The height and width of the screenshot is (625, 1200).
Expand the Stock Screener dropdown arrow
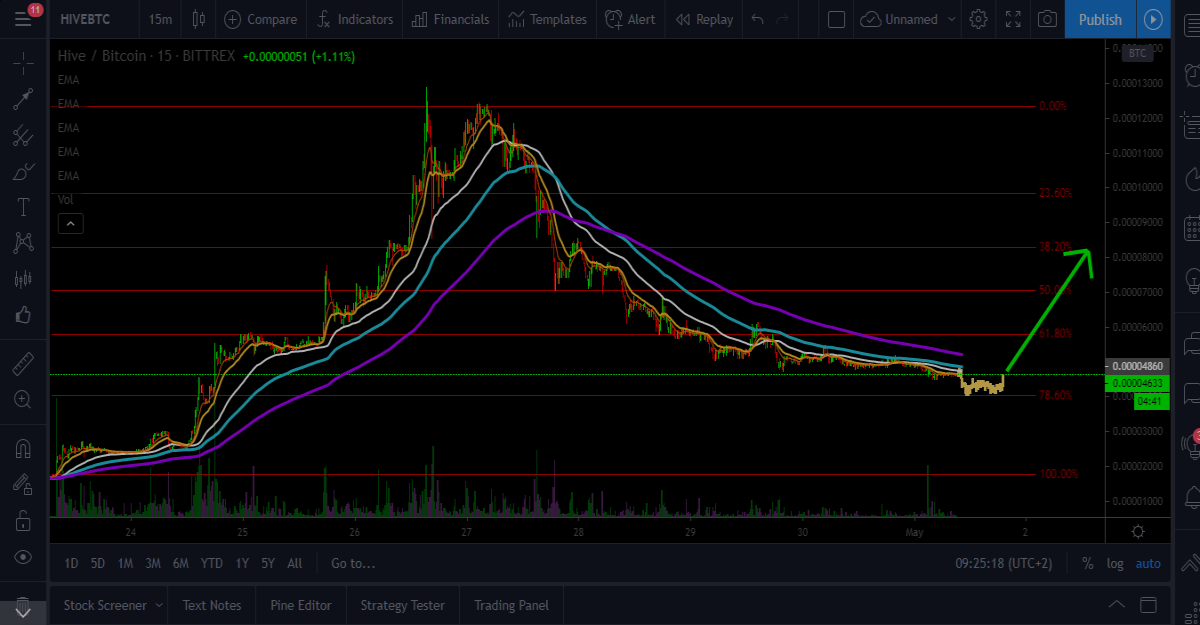coord(158,605)
